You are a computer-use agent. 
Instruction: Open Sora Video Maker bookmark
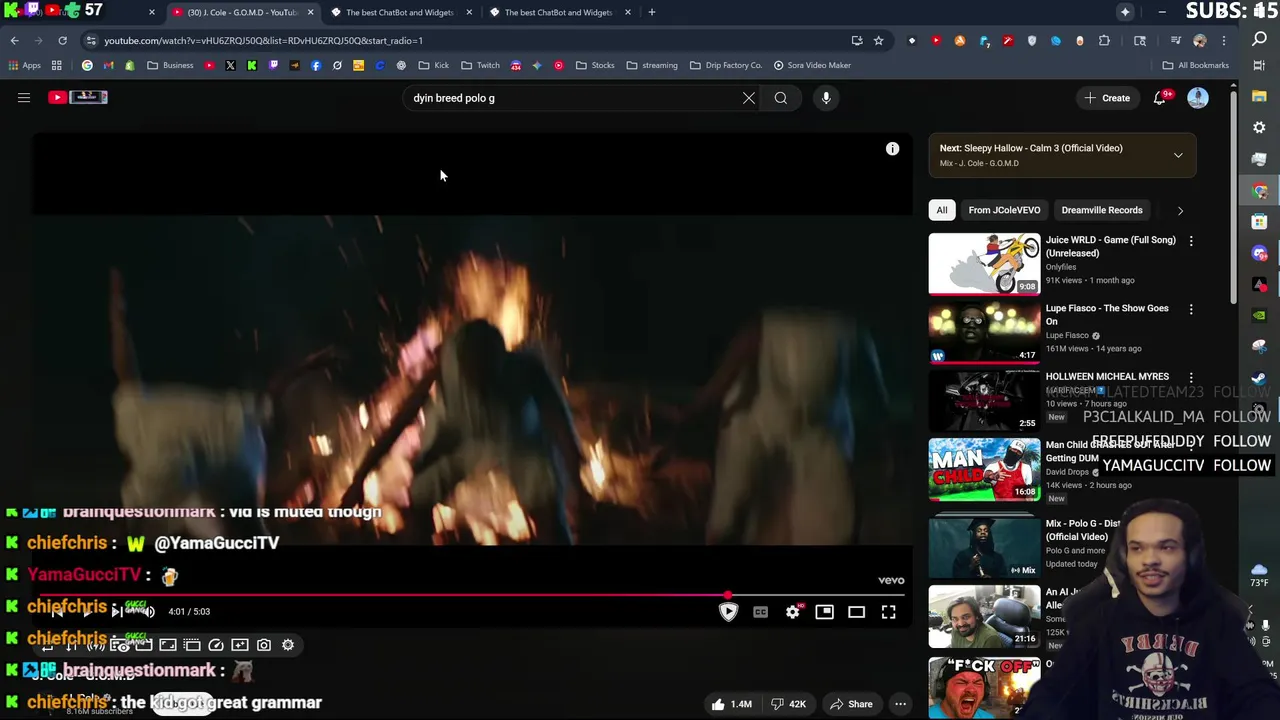[x=812, y=65]
